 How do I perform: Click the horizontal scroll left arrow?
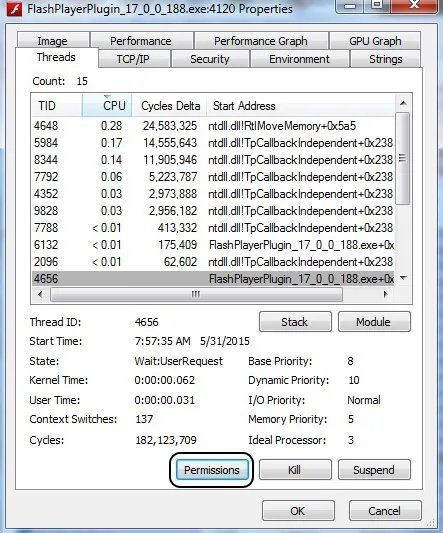(x=40, y=294)
